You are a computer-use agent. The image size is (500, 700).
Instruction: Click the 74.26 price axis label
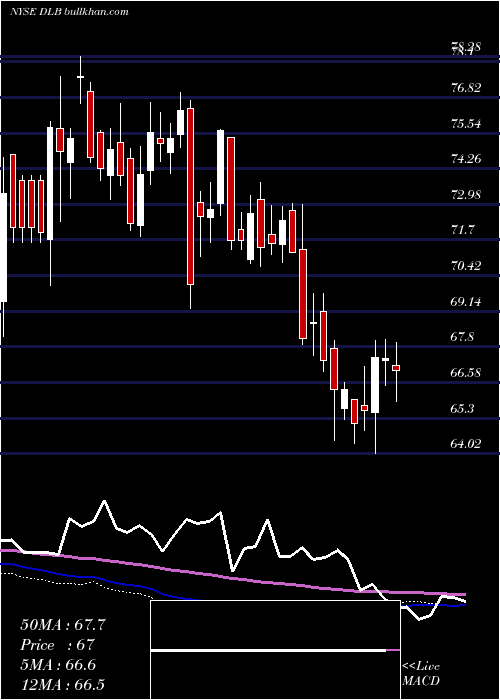(x=466, y=159)
